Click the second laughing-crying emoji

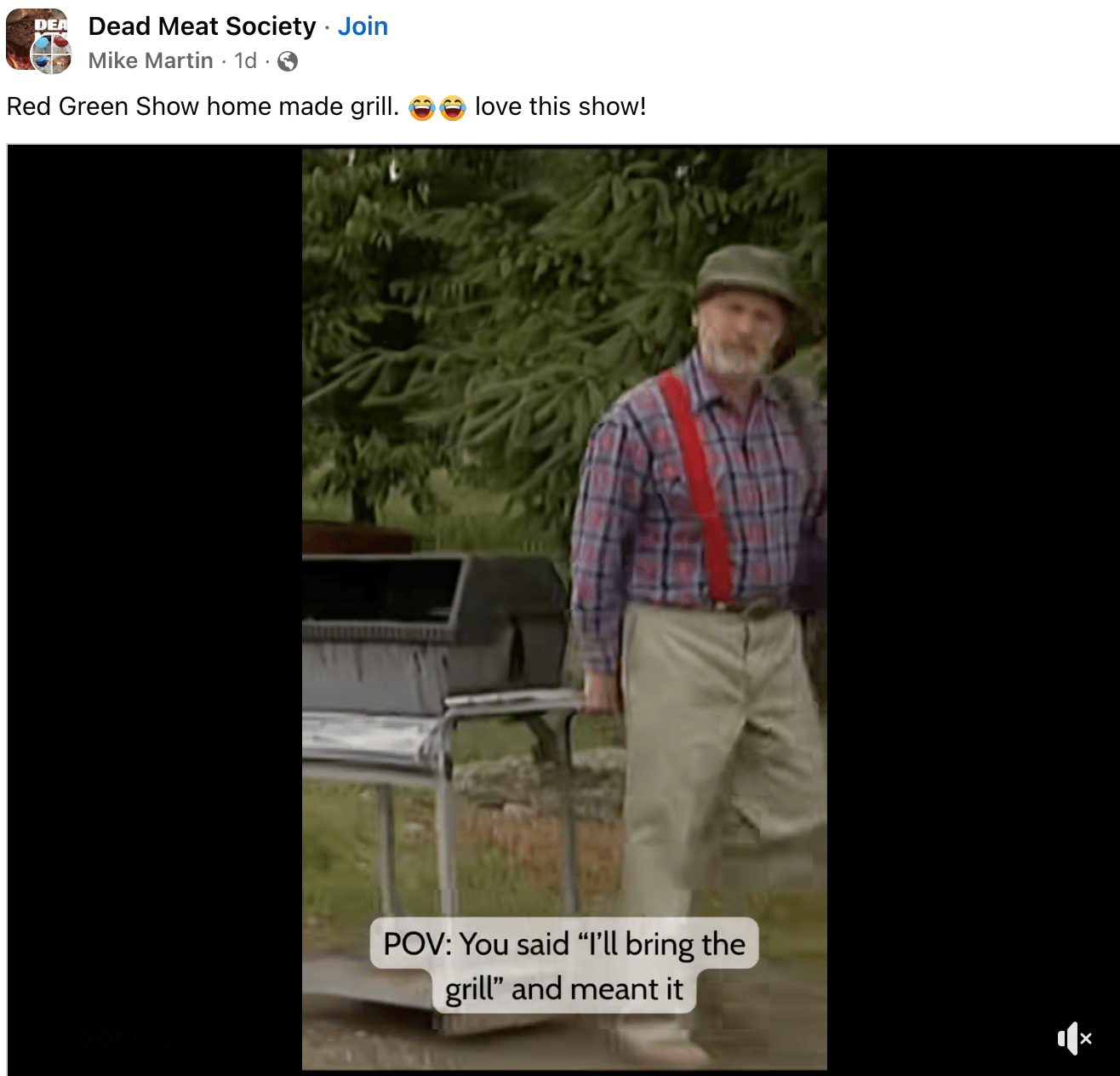pos(453,108)
